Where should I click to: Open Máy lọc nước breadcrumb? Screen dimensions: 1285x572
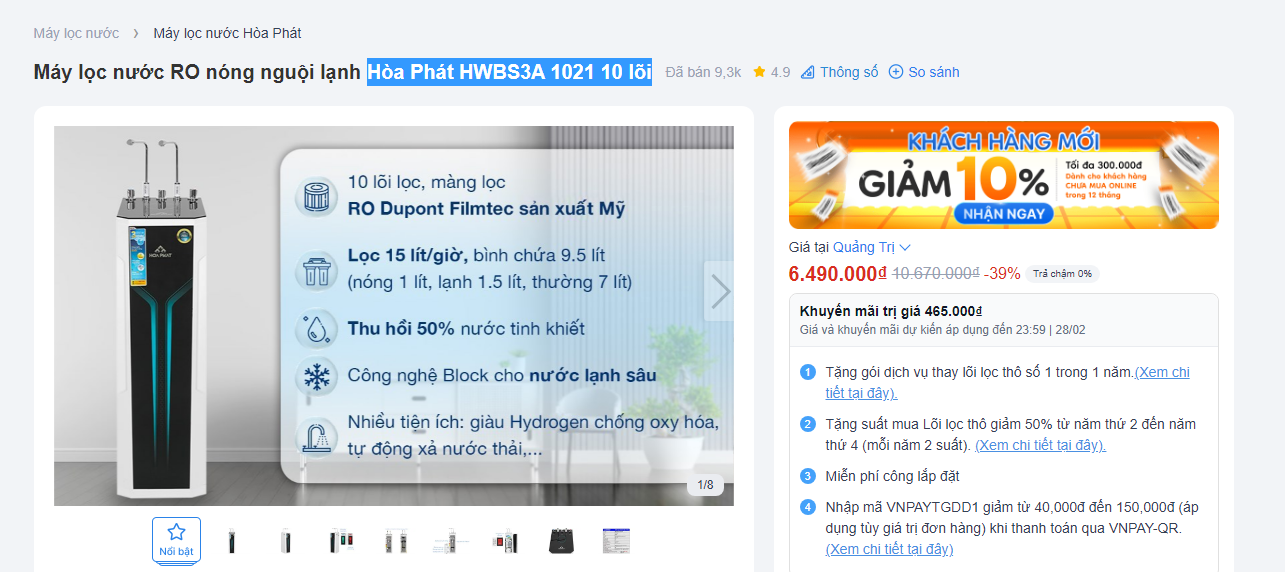76,33
